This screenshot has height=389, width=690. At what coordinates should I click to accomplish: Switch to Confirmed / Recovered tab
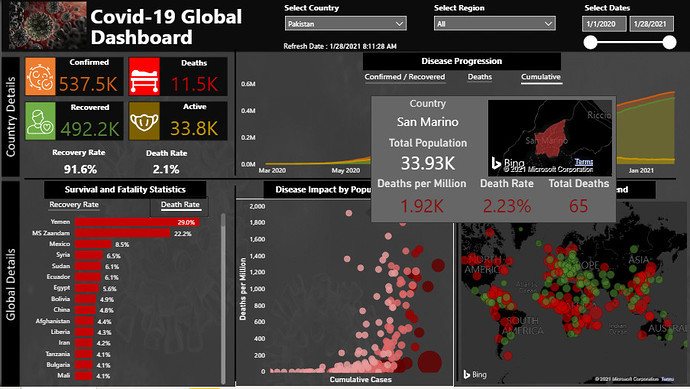coord(404,77)
